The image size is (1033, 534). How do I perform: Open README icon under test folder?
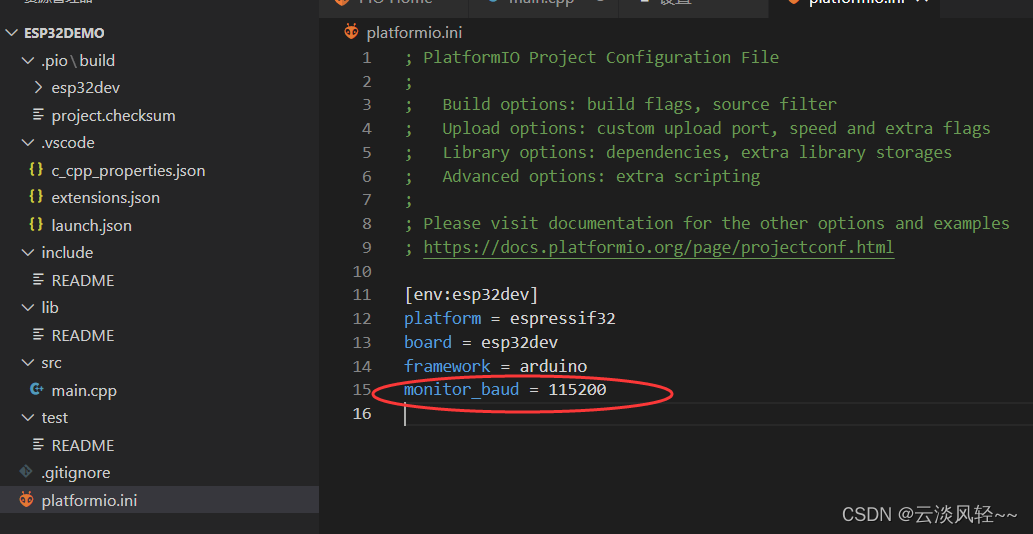[38, 445]
